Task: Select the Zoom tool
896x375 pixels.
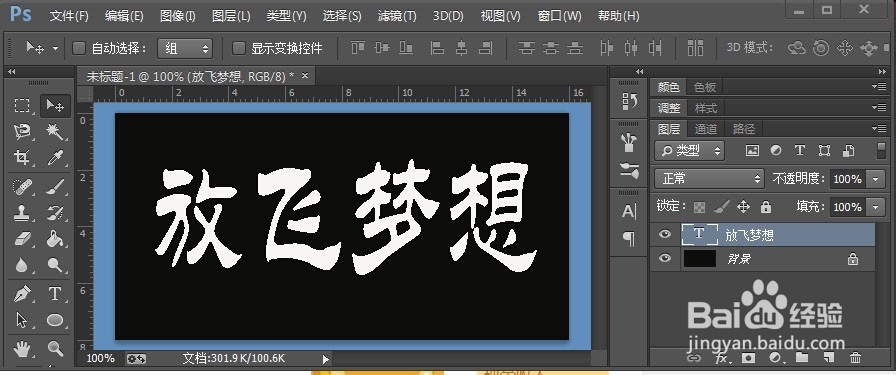Action: (x=55, y=348)
